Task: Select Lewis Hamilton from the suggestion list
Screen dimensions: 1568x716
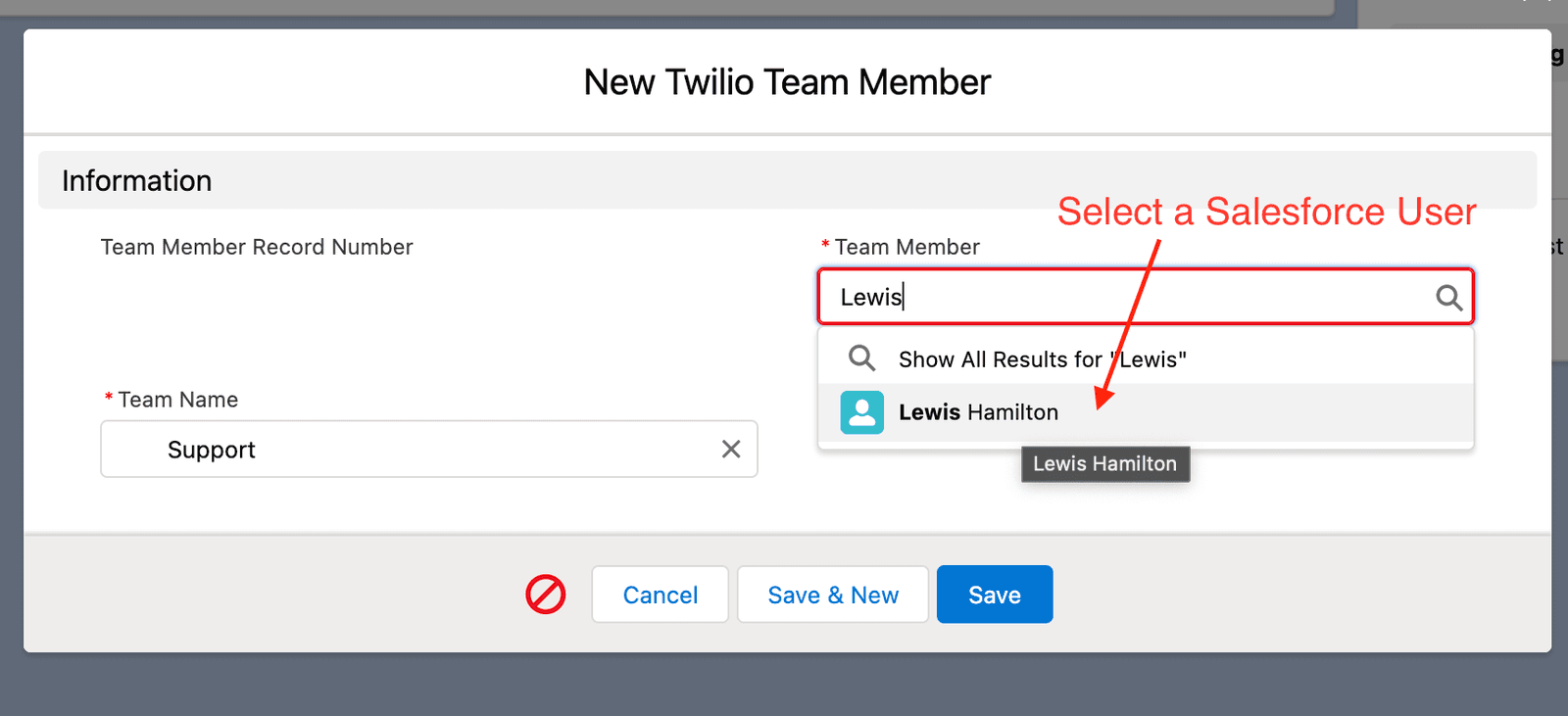Action: (978, 412)
